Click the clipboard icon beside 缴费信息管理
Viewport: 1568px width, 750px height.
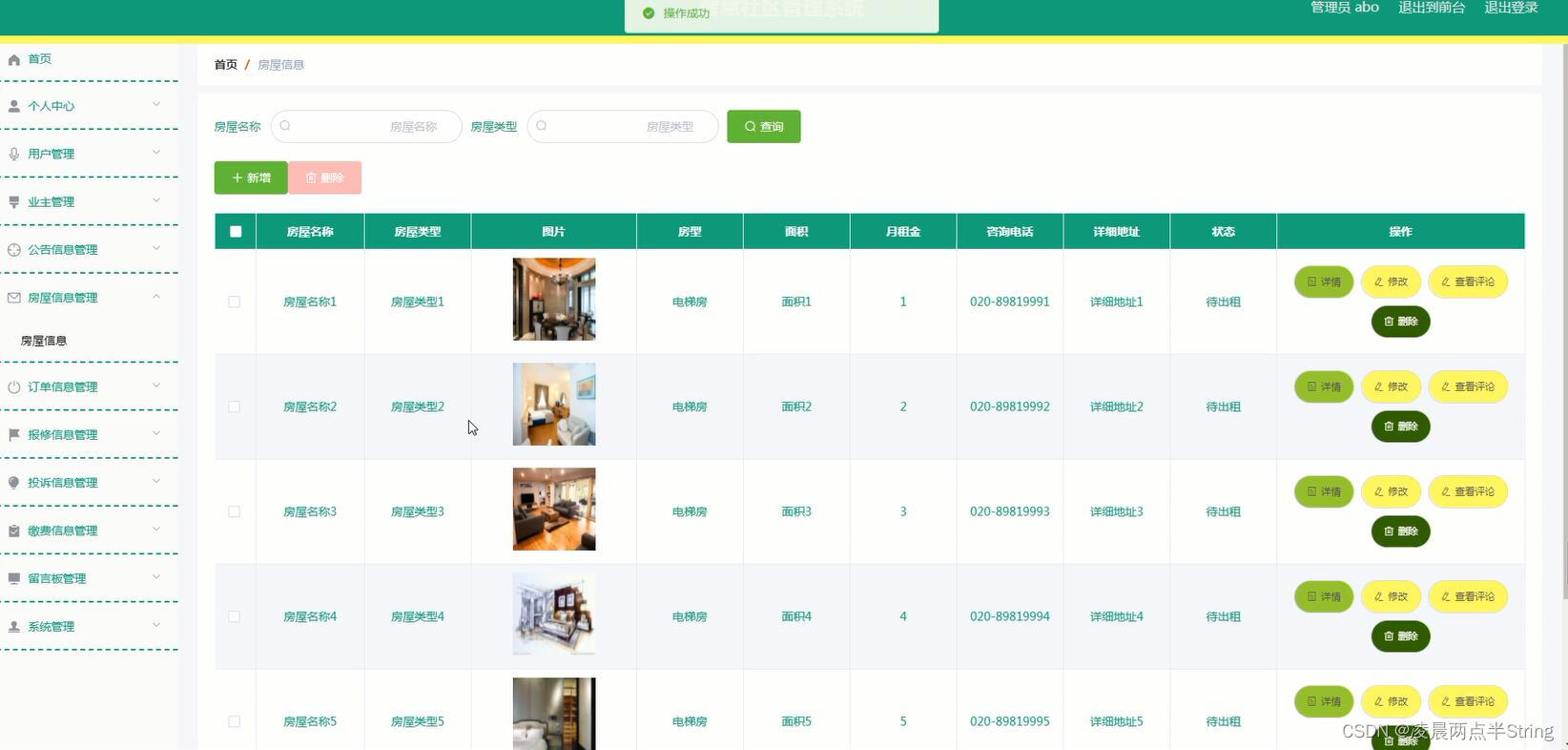(x=14, y=531)
